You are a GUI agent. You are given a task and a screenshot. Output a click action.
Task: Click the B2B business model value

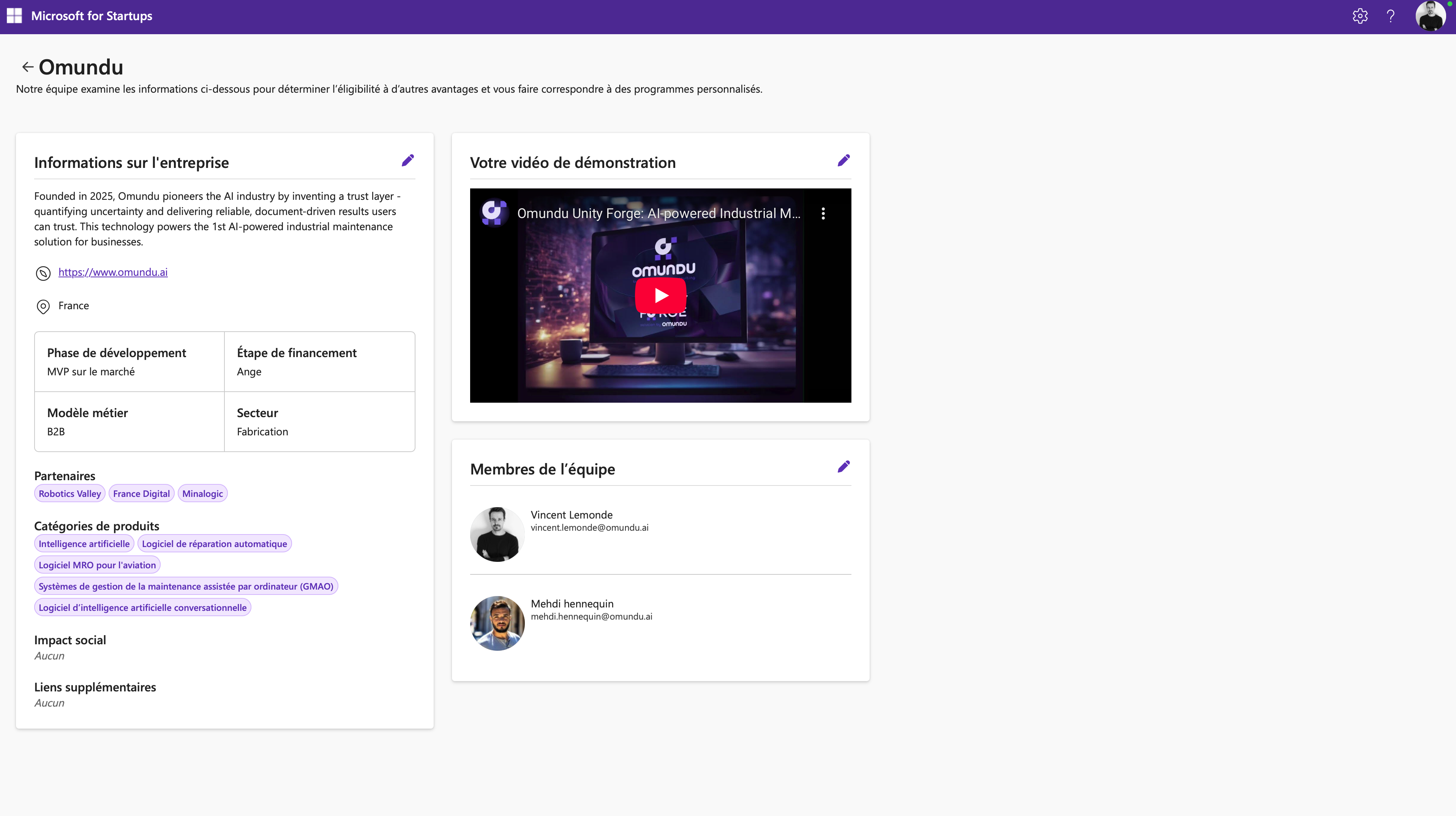tap(56, 432)
